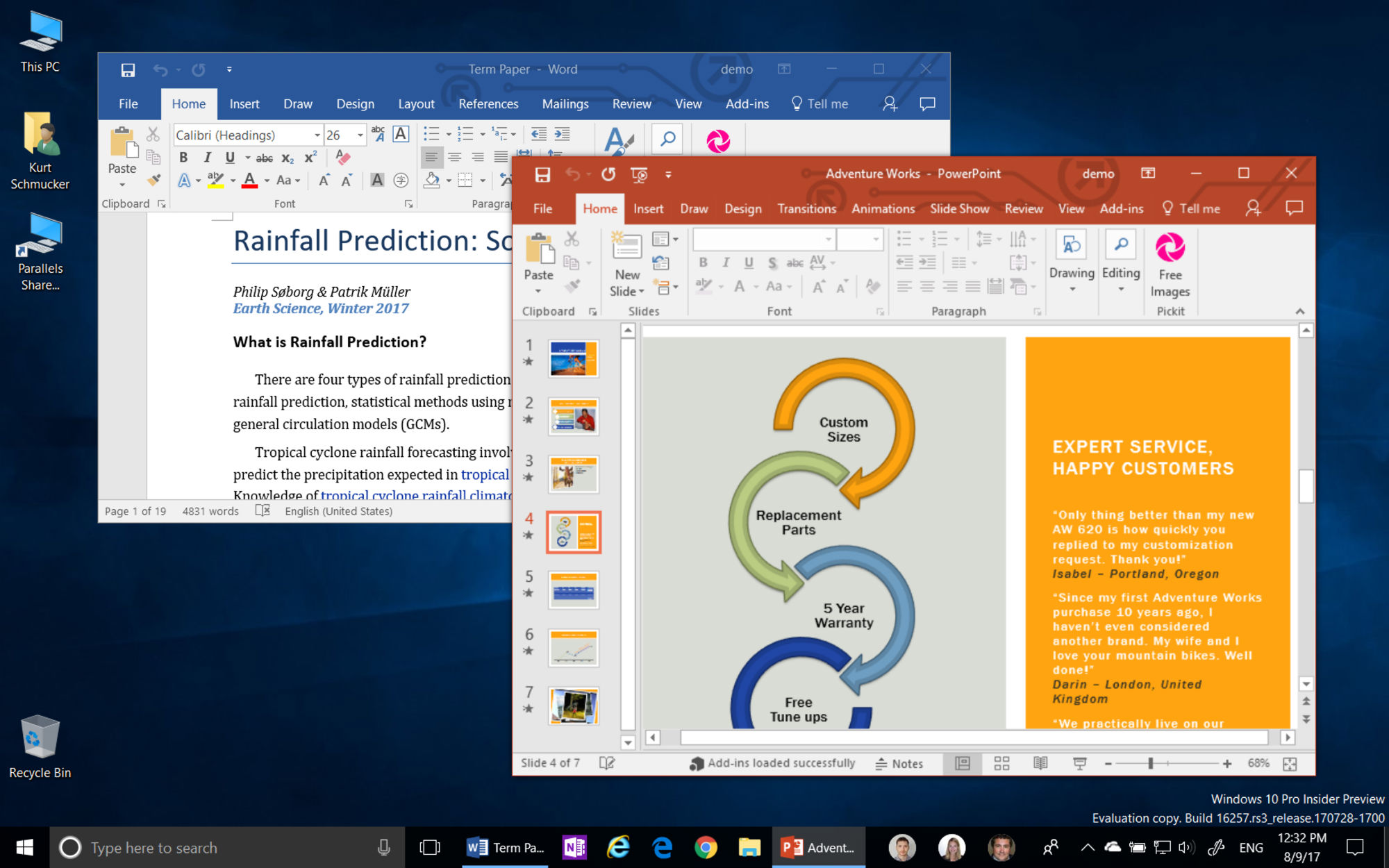The image size is (1389, 868).
Task: Click the Bold formatting icon in PowerPoint
Action: [700, 262]
